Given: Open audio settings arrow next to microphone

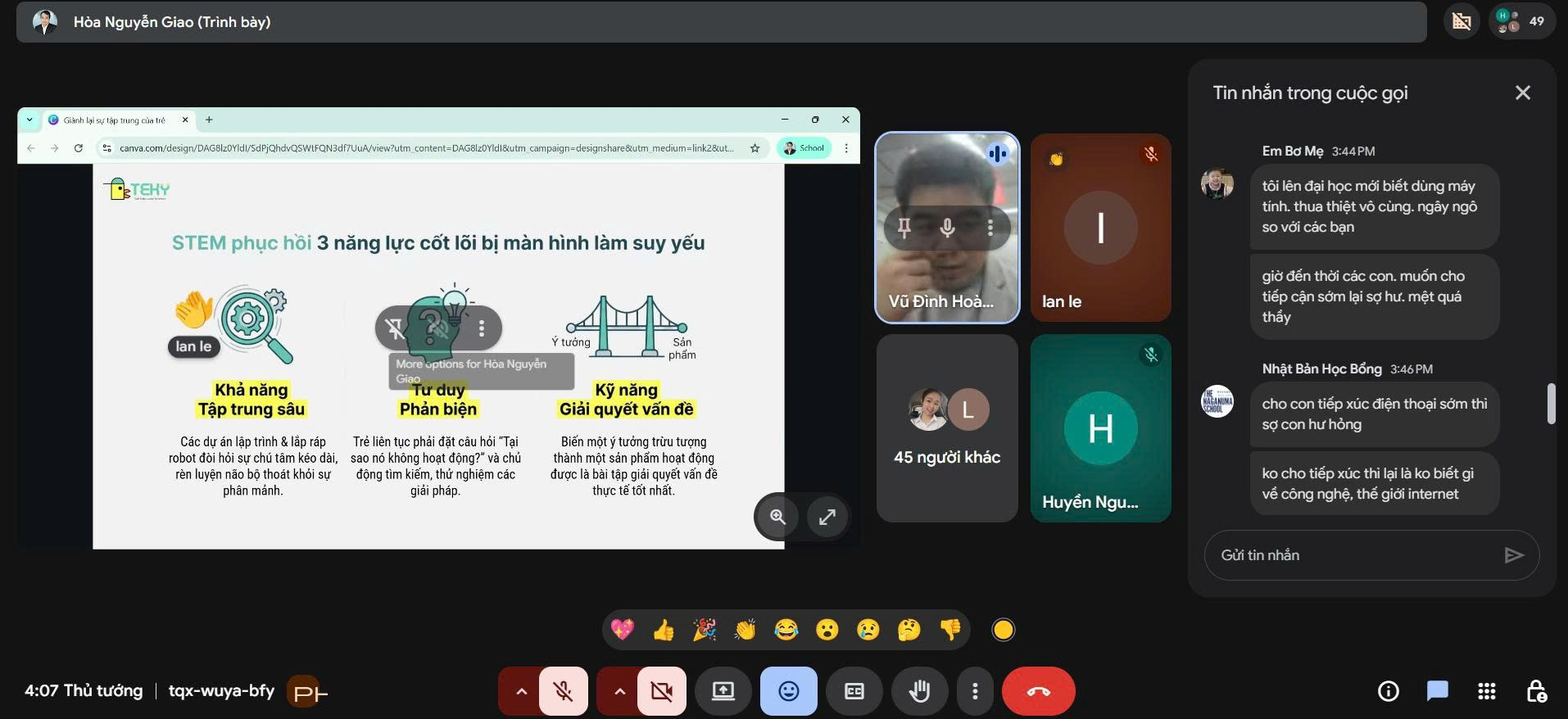Looking at the screenshot, I should [521, 691].
